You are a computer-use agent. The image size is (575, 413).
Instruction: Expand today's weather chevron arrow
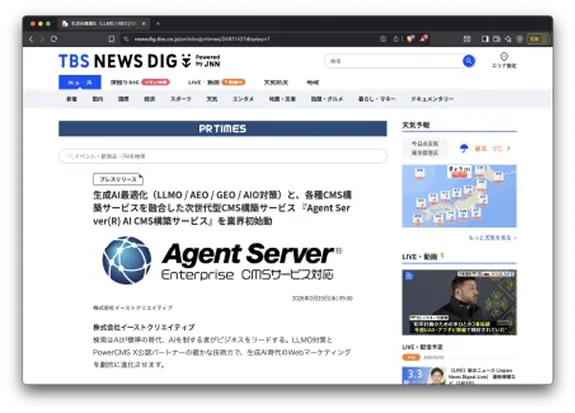pyautogui.click(x=508, y=149)
